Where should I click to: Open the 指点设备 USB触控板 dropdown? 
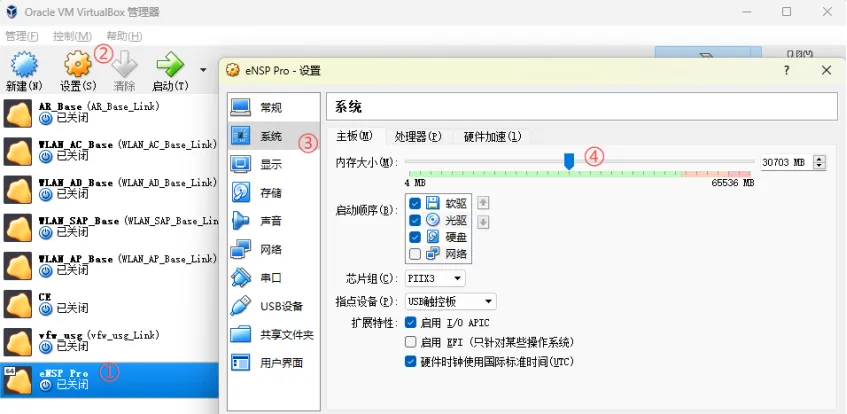tap(451, 302)
